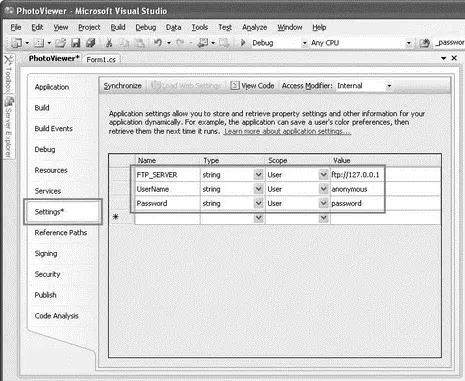Open the Debug menu
Viewport: 465px width, 381px height.
146,27
